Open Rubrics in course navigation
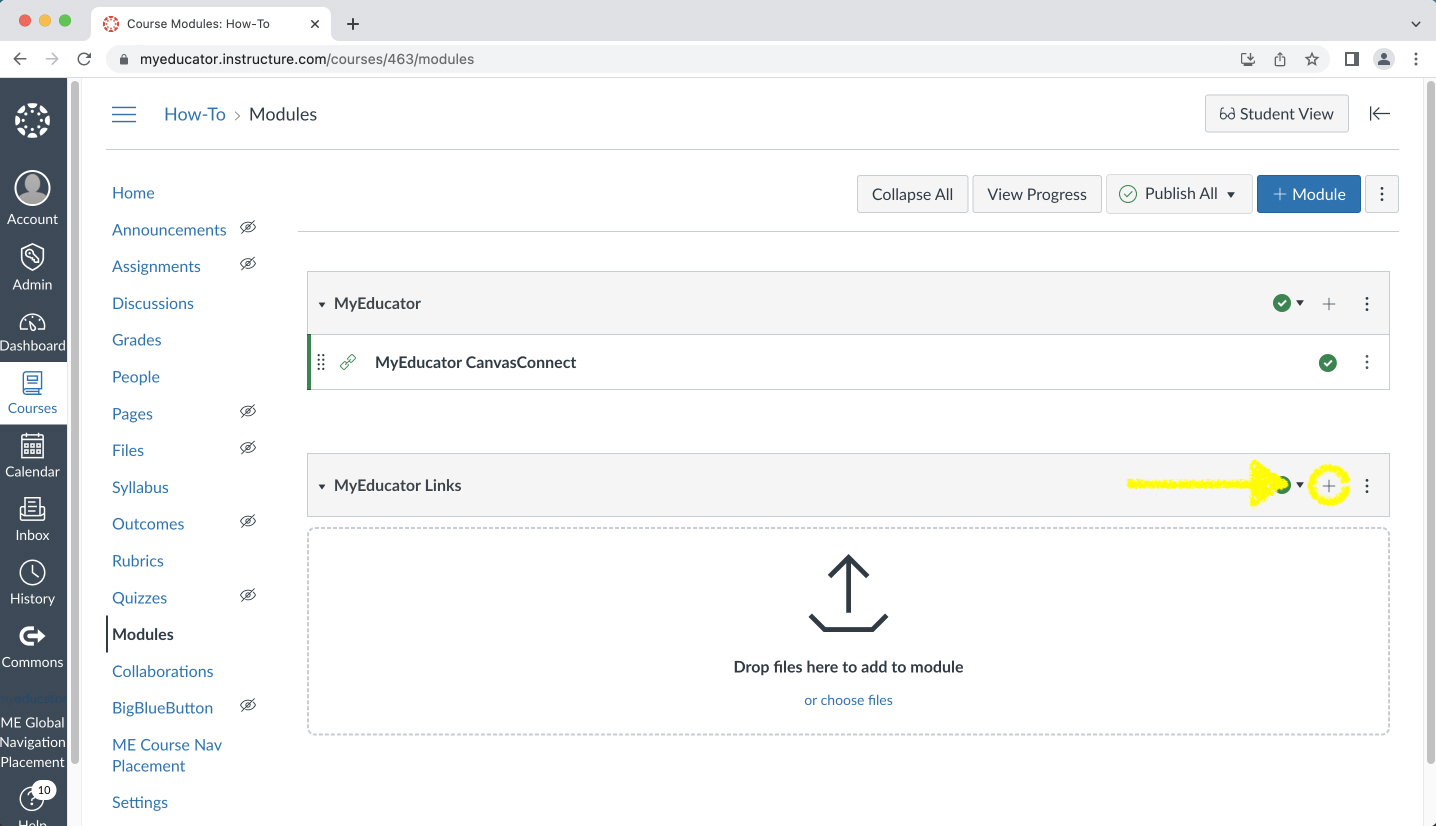Viewport: 1436px width, 826px height. (x=138, y=561)
